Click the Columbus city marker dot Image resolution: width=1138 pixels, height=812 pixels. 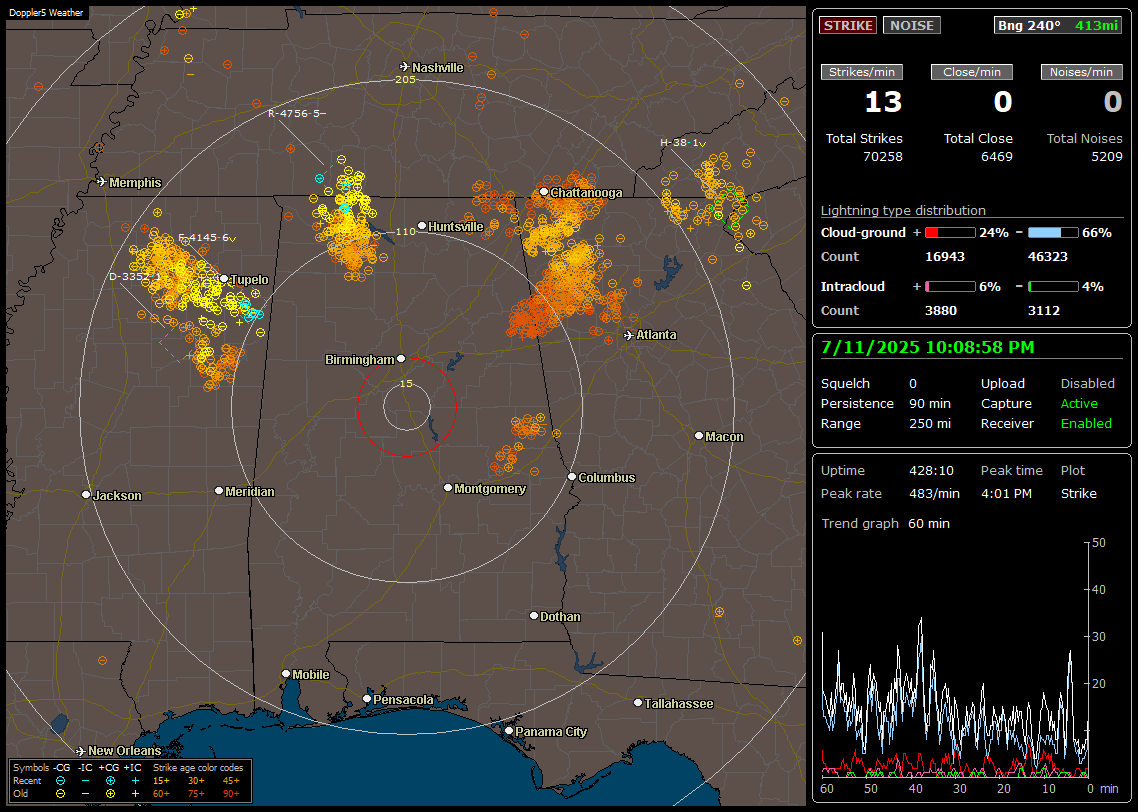pos(572,477)
